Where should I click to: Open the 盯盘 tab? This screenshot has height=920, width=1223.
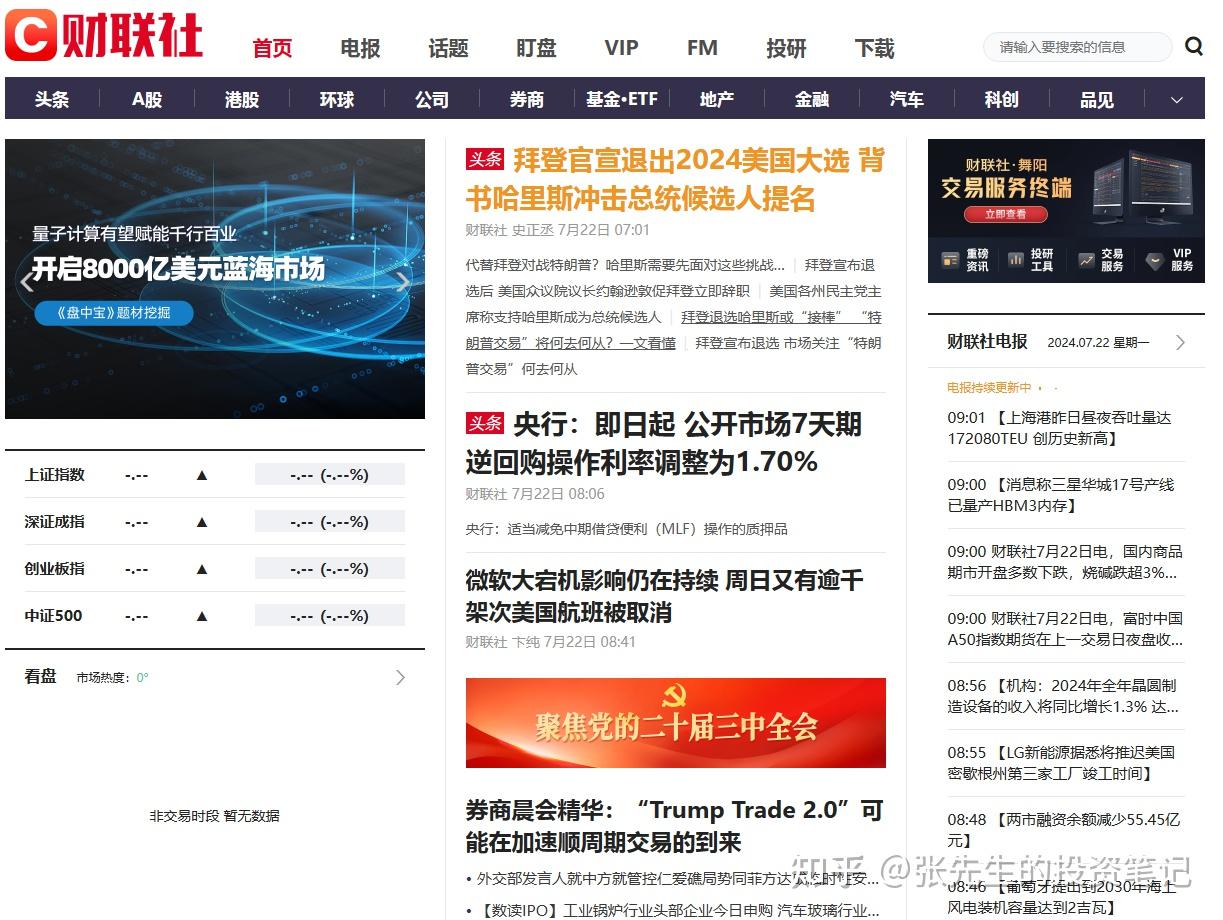pyautogui.click(x=536, y=48)
